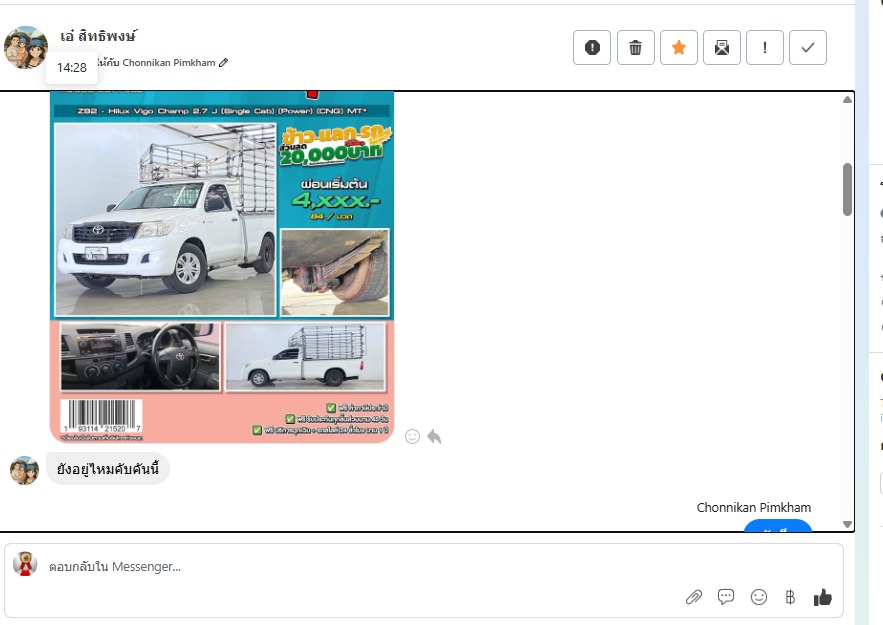Image resolution: width=883 pixels, height=625 pixels.
Task: Reply to the car image message
Action: click(434, 436)
